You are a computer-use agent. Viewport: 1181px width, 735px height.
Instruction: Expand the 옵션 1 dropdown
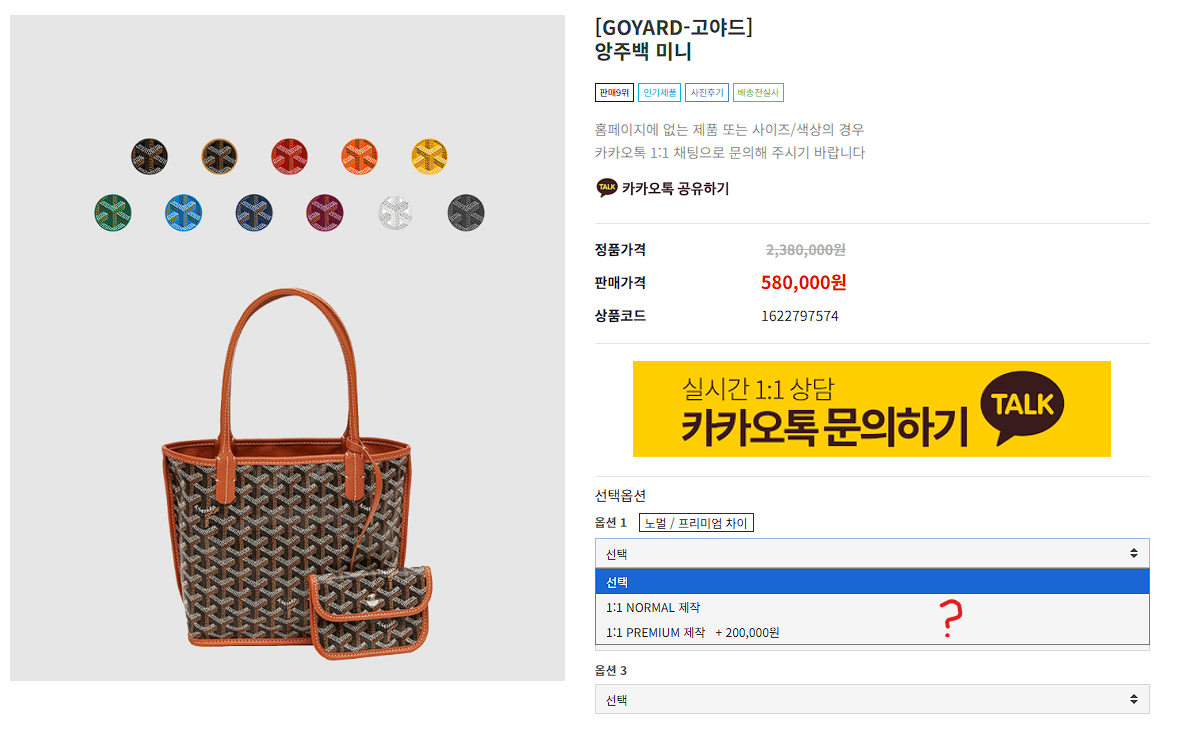[x=872, y=554]
